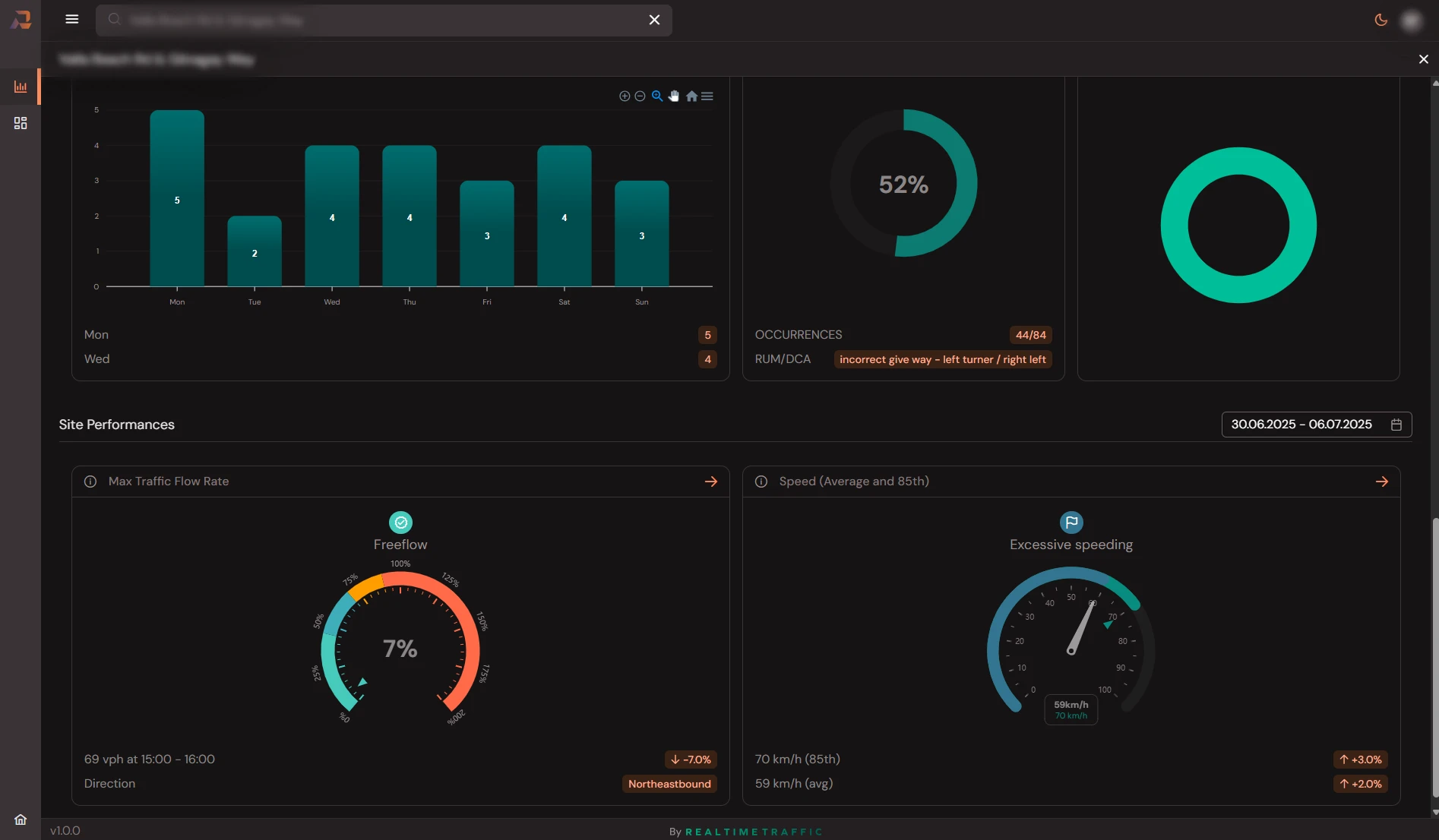Click the chart zoom out icon

click(x=640, y=96)
